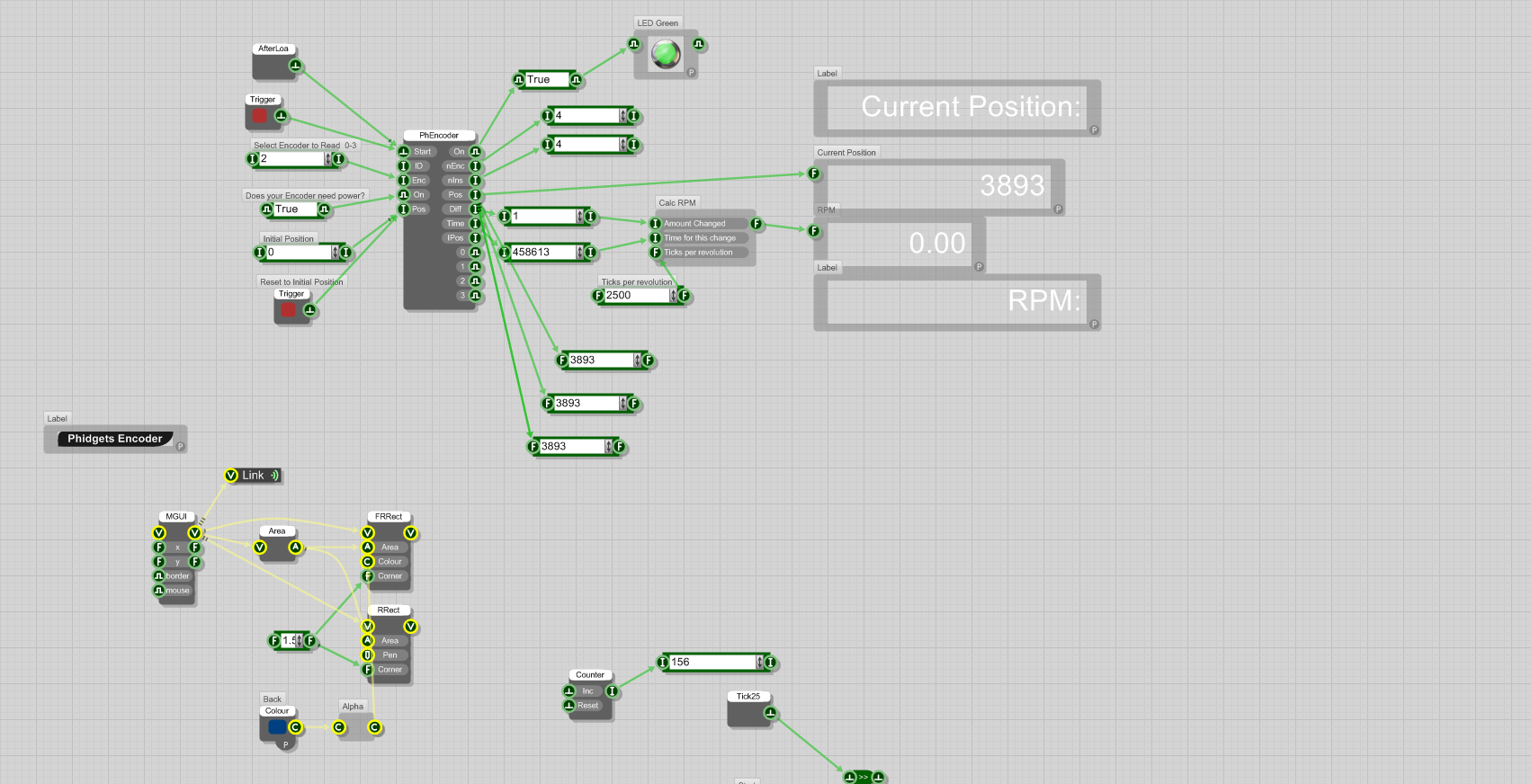The height and width of the screenshot is (784, 1531).
Task: Click the 'Current Position:' label display
Action: [x=957, y=107]
